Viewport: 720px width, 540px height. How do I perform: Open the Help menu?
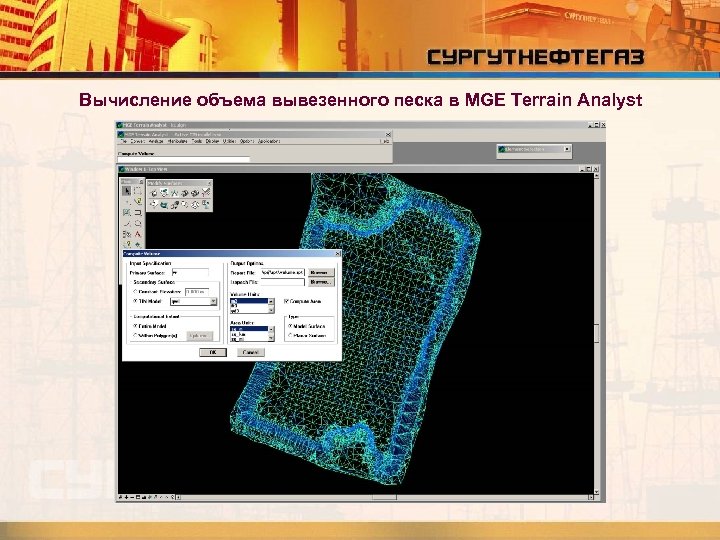(x=386, y=141)
